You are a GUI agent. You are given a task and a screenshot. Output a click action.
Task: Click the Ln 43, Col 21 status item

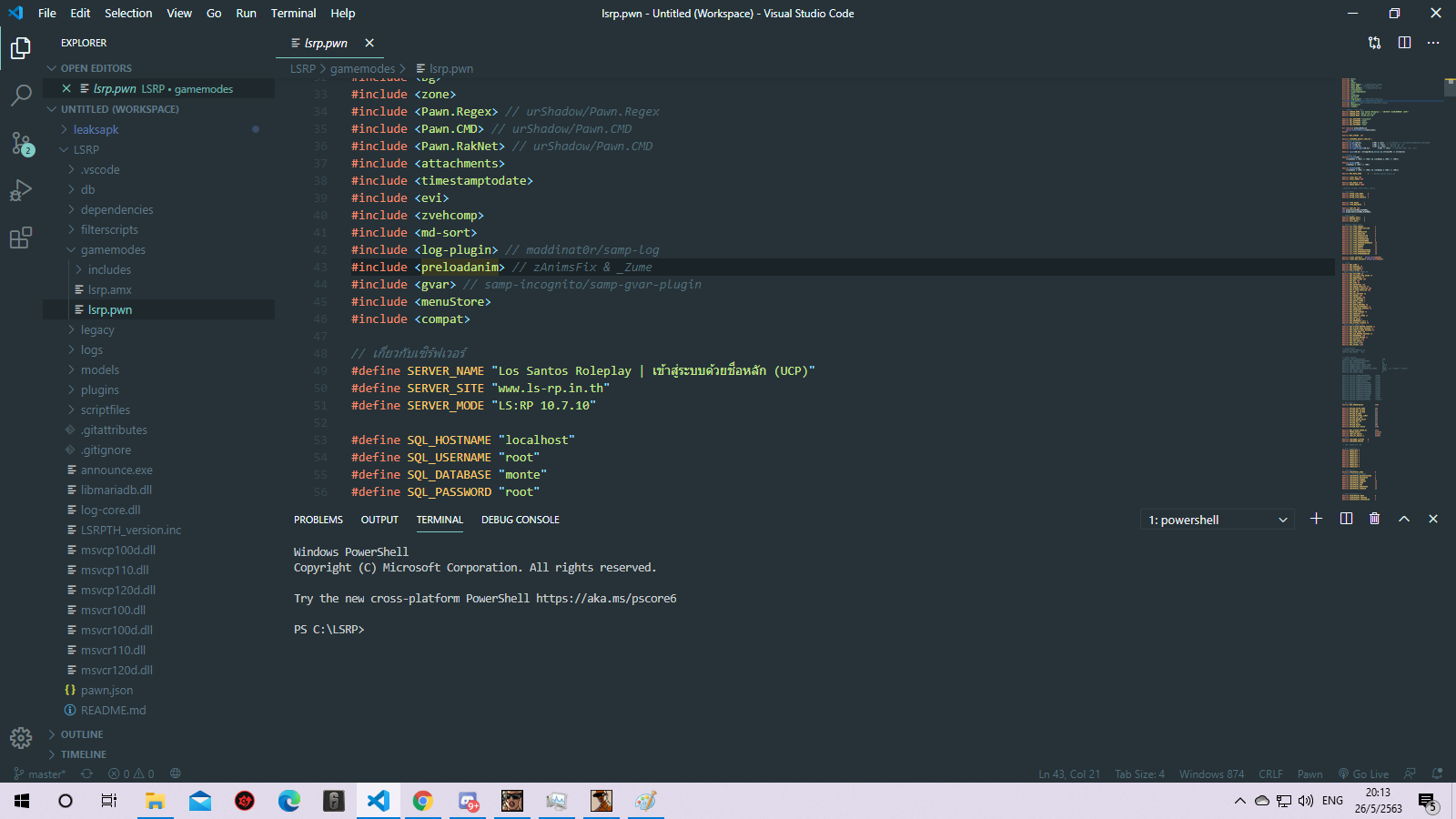[1069, 774]
